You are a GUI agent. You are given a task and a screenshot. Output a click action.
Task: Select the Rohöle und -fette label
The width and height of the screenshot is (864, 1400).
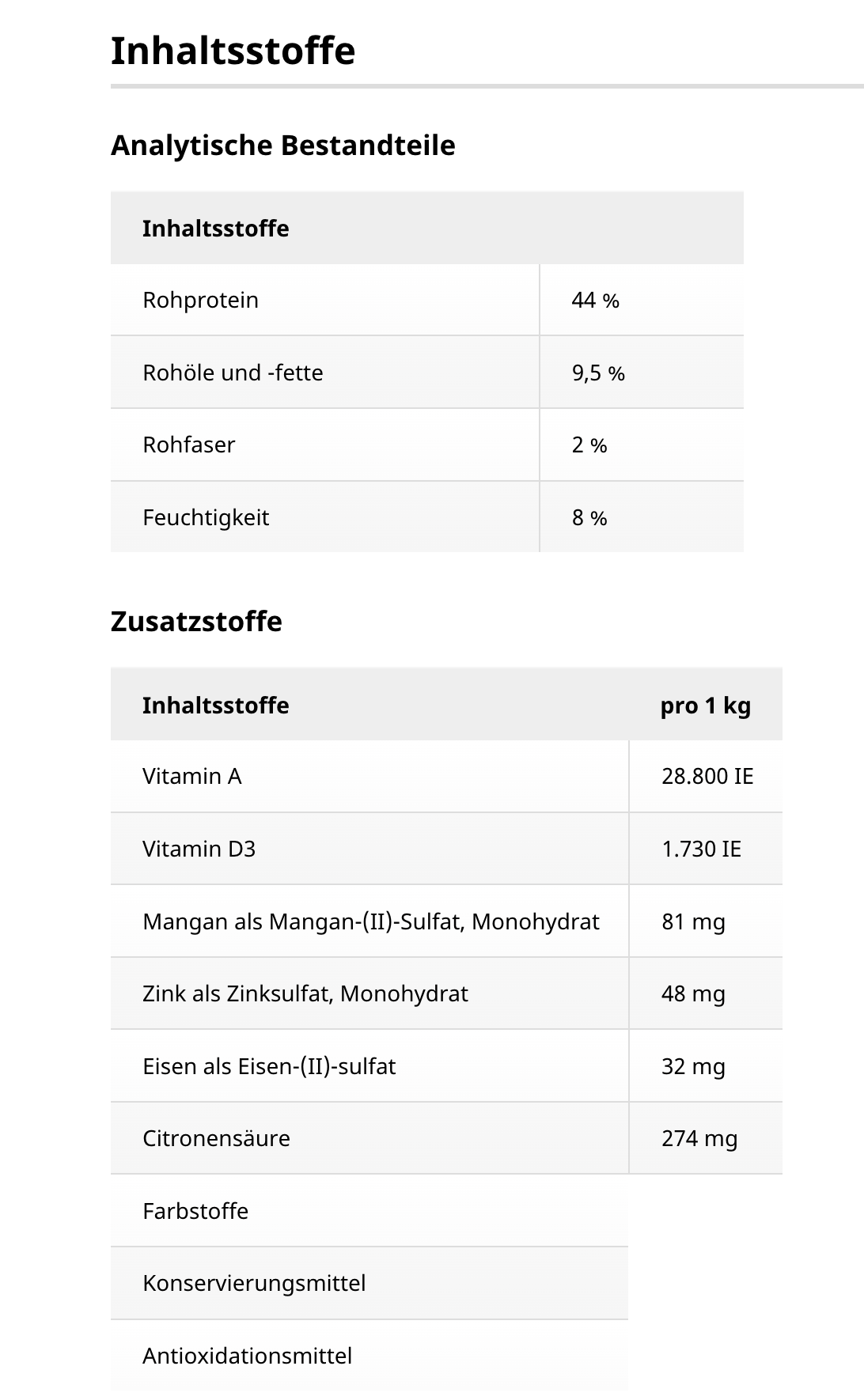pyautogui.click(x=233, y=373)
